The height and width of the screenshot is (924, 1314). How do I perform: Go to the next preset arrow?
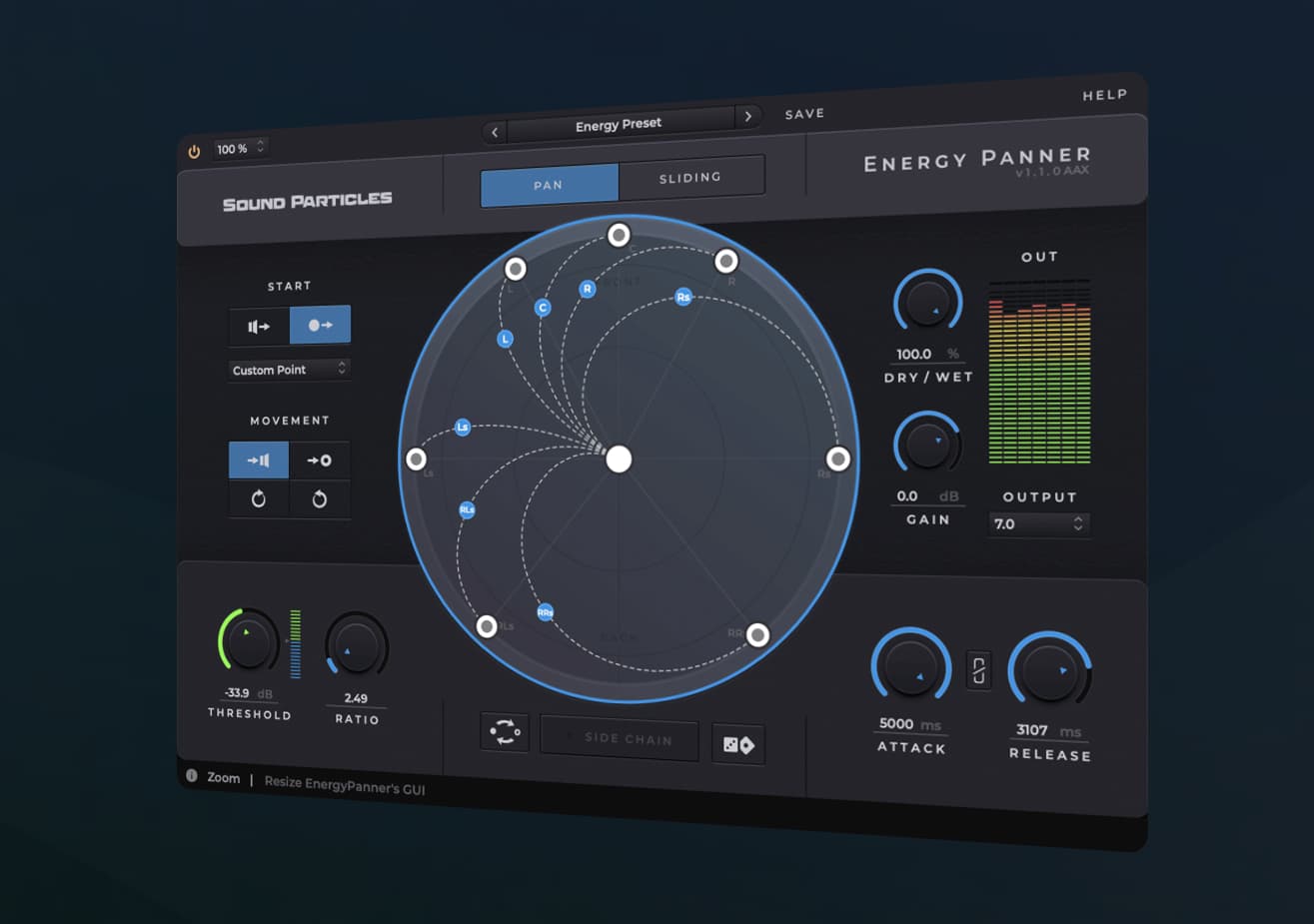tap(747, 116)
